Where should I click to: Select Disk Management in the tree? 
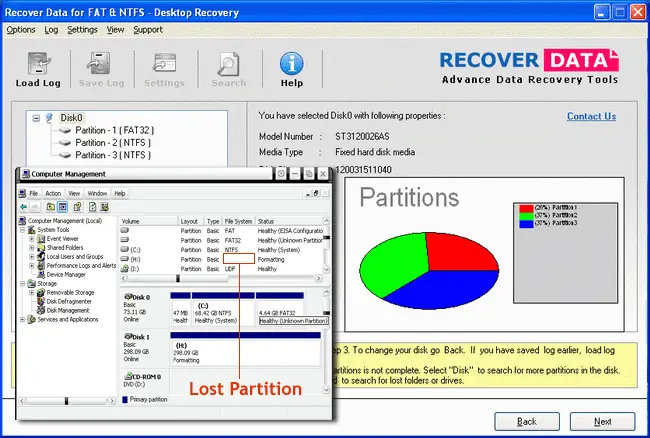[68, 311]
